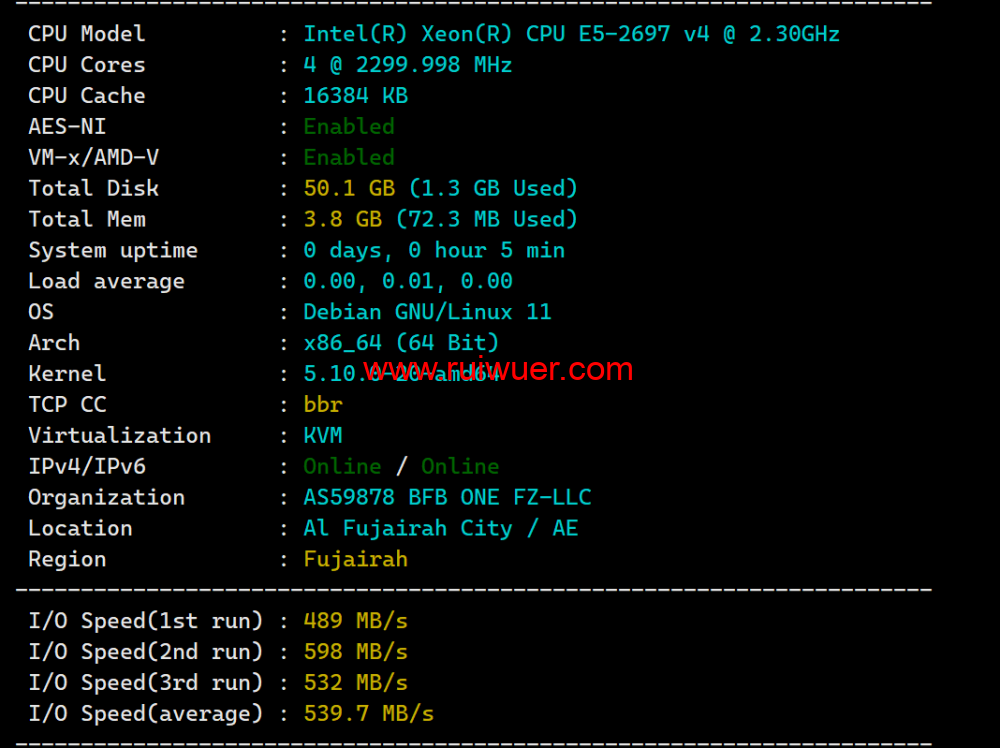Click the IPv4/IPv6 label

pyautogui.click(x=87, y=467)
